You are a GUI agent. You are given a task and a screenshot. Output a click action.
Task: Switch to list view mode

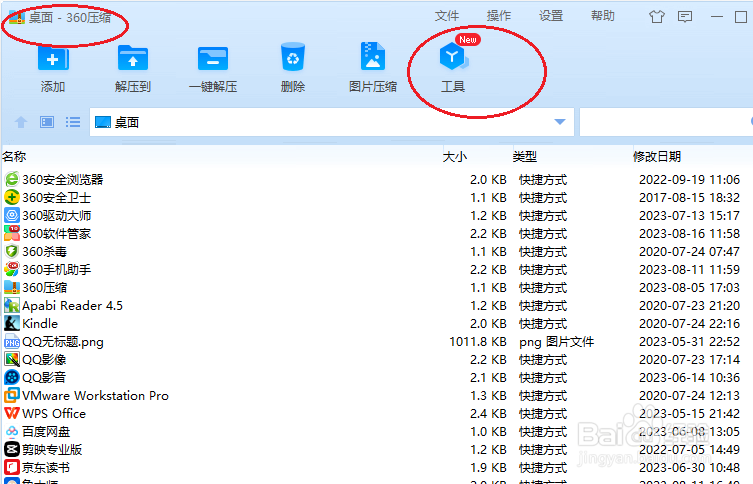coord(73,122)
